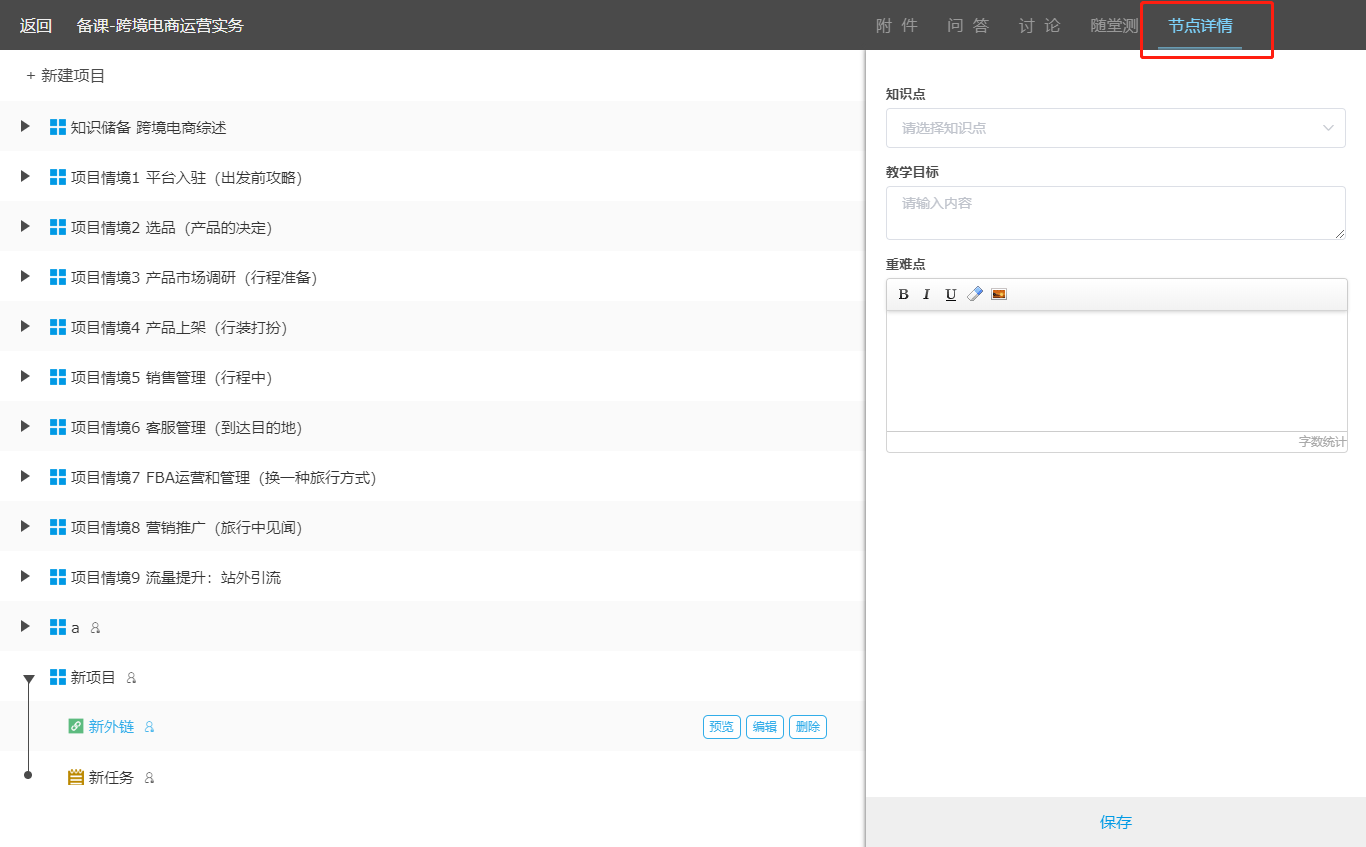The height and width of the screenshot is (847, 1366).
Task: Switch to the 讨论 tab
Action: [x=1040, y=26]
